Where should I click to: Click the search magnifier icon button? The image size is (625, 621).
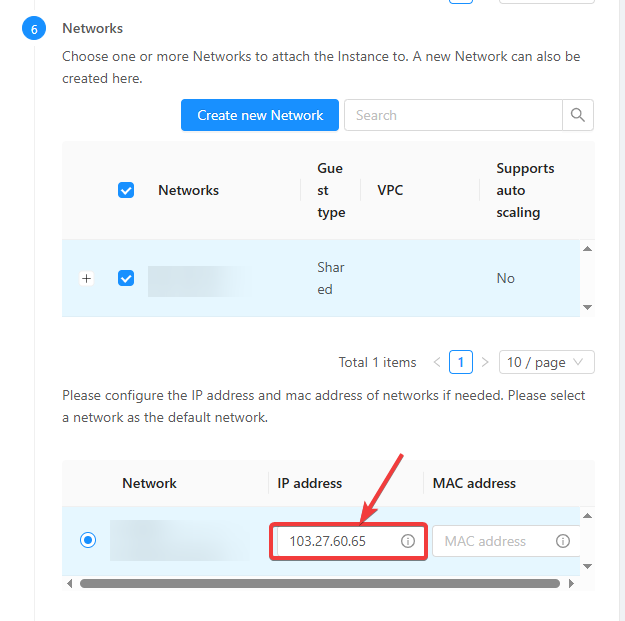pyautogui.click(x=578, y=115)
